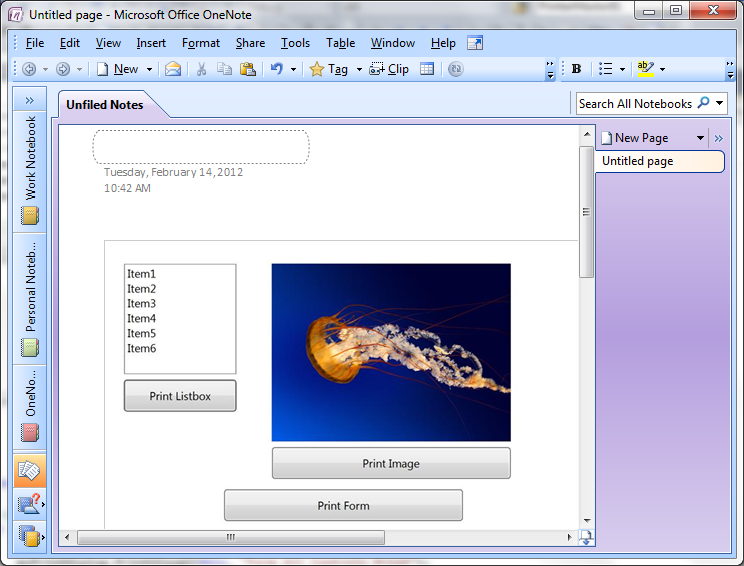Viewport: 744px width, 566px height.
Task: Open the Window menu
Action: (393, 43)
